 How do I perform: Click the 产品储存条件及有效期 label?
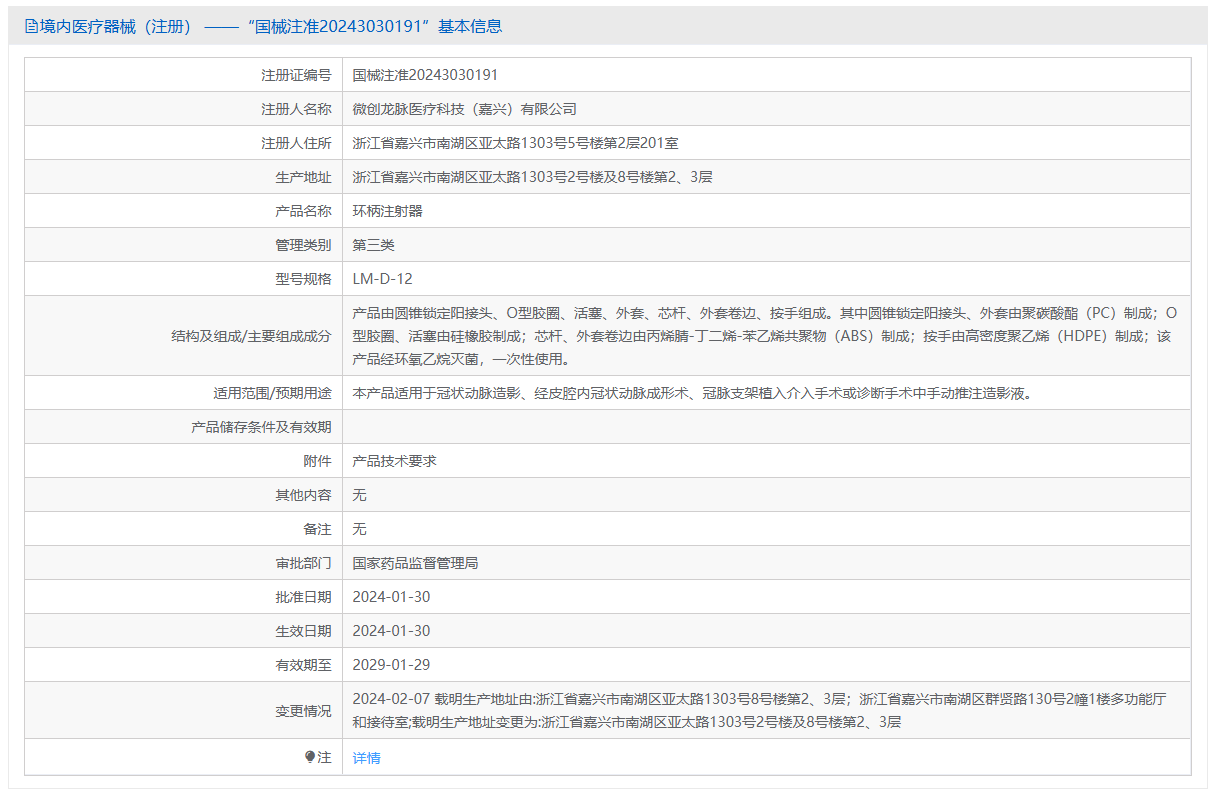[x=261, y=427]
